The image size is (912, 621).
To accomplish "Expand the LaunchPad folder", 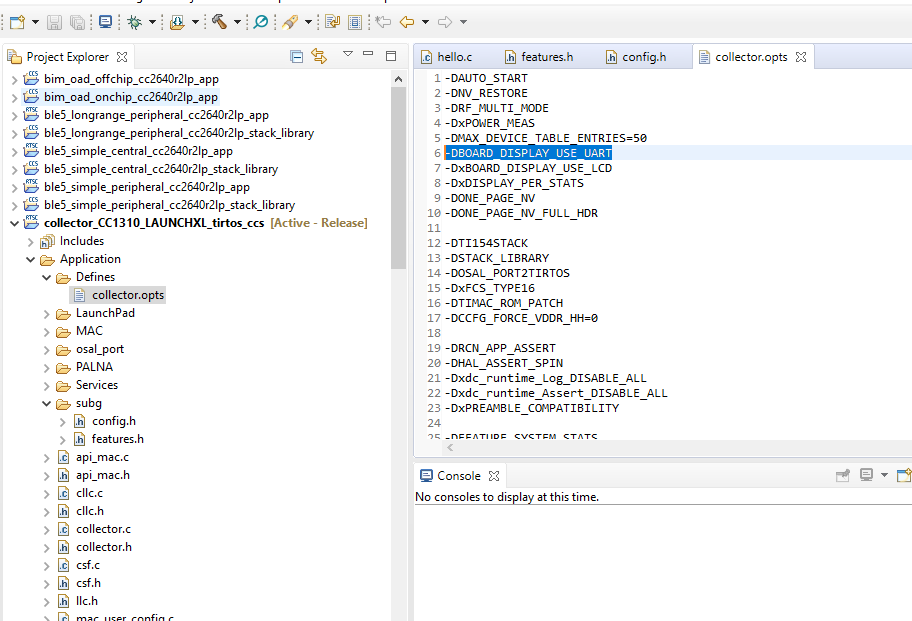I will (47, 313).
